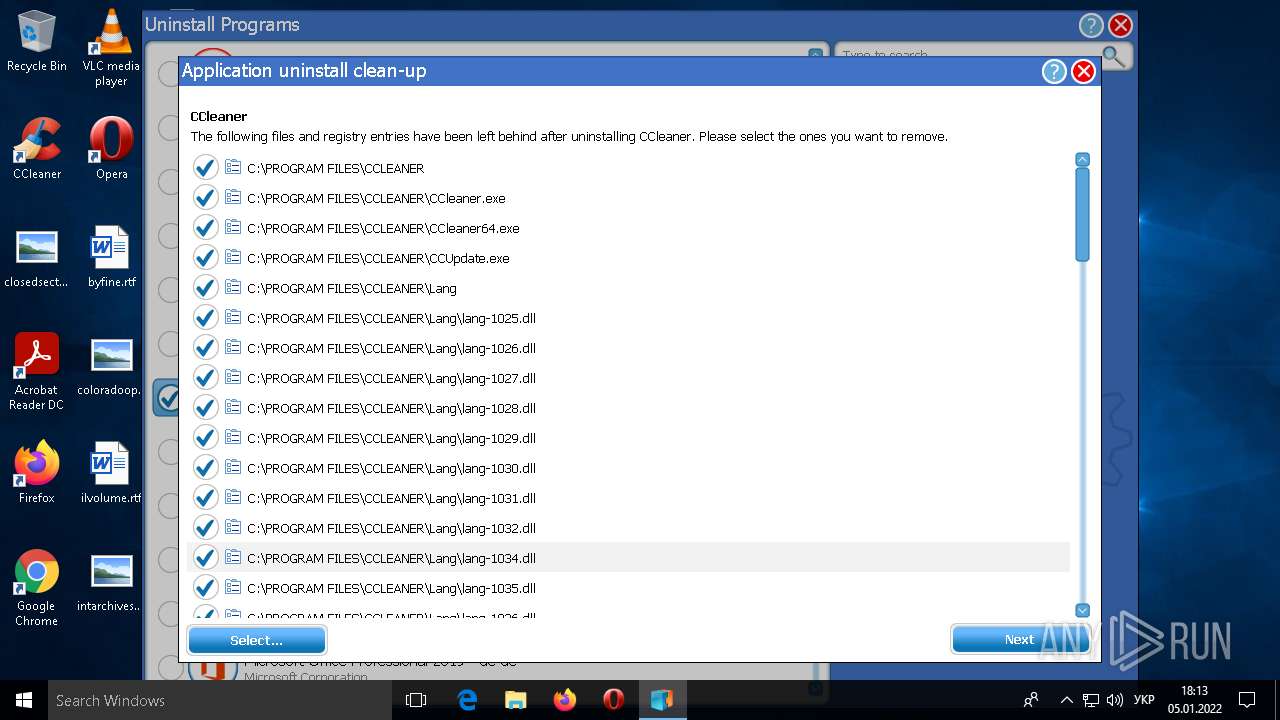Toggle checkbox for lang-1029.dll
The image size is (1280, 720).
click(x=205, y=437)
